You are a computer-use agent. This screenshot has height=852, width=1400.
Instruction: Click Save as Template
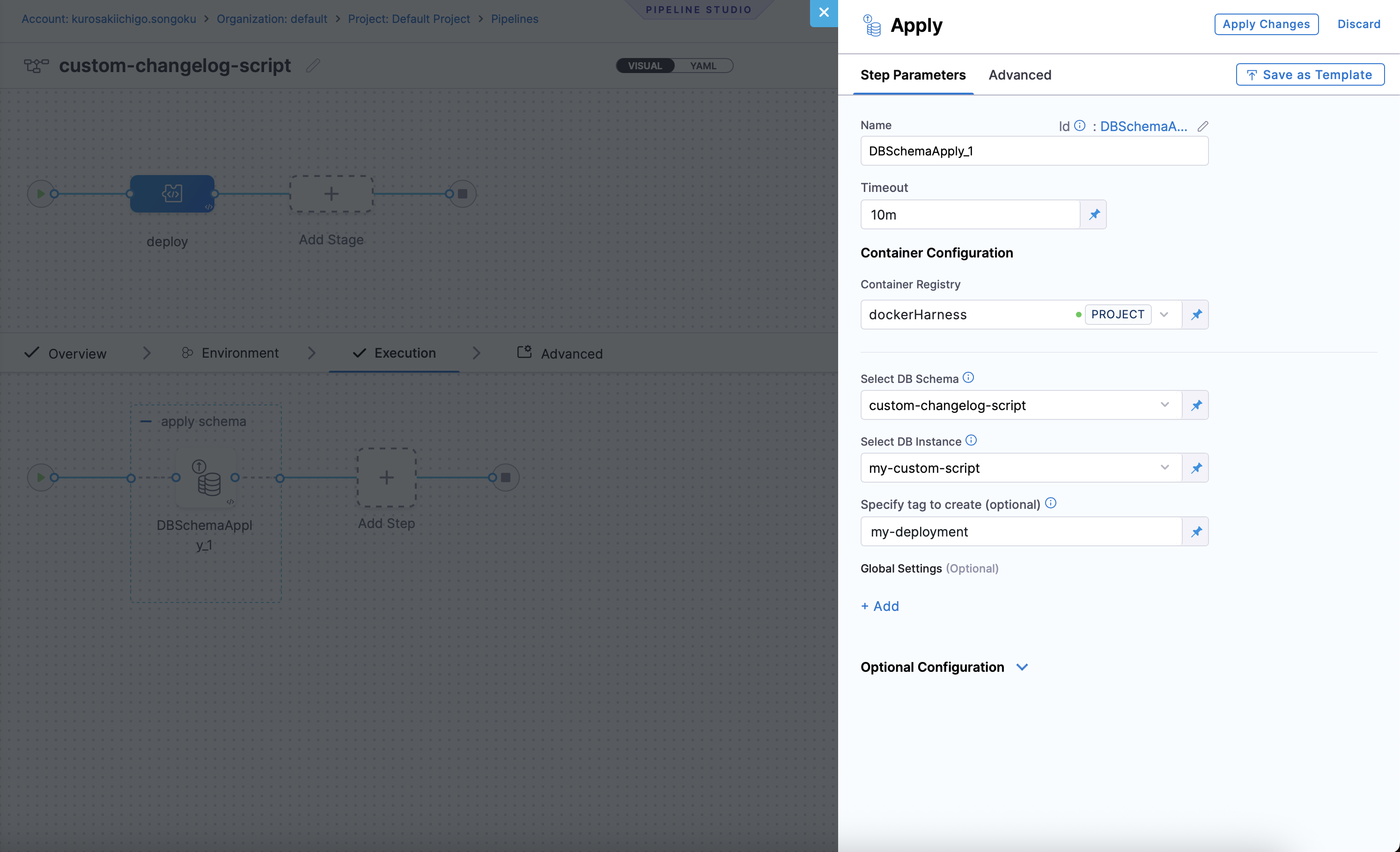pos(1310,74)
